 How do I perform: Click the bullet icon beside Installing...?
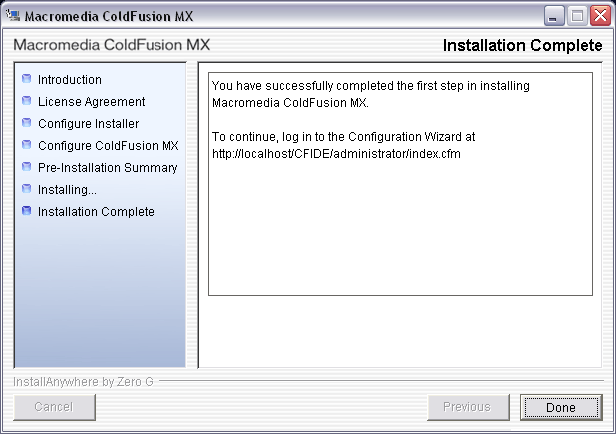point(27,189)
